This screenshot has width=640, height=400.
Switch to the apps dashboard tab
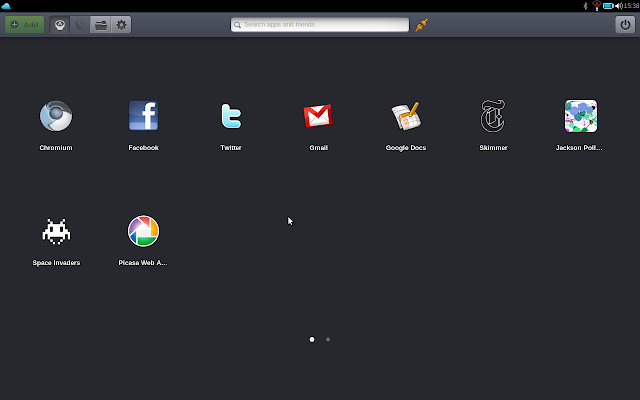[x=60, y=24]
